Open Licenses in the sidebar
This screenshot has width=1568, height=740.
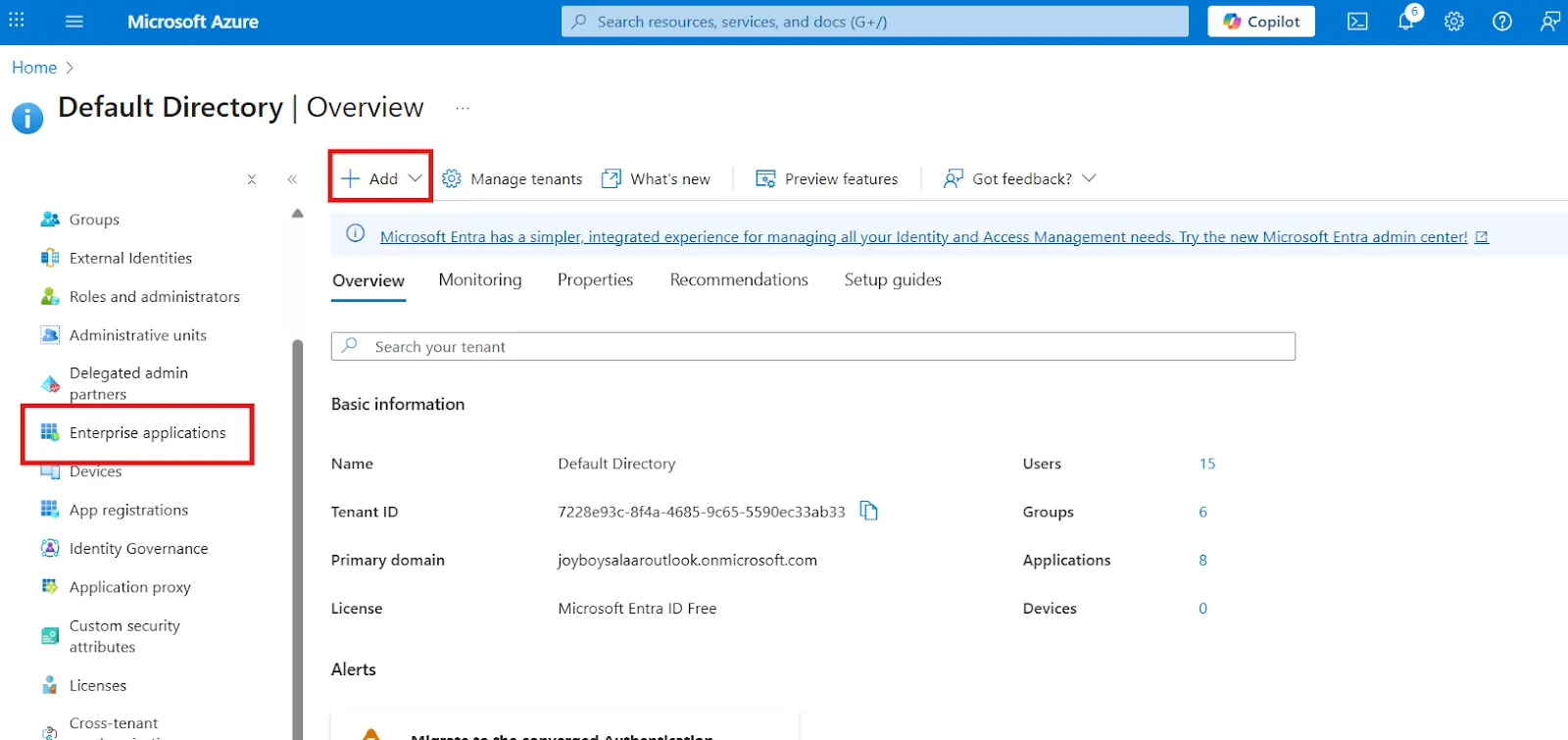tap(97, 685)
